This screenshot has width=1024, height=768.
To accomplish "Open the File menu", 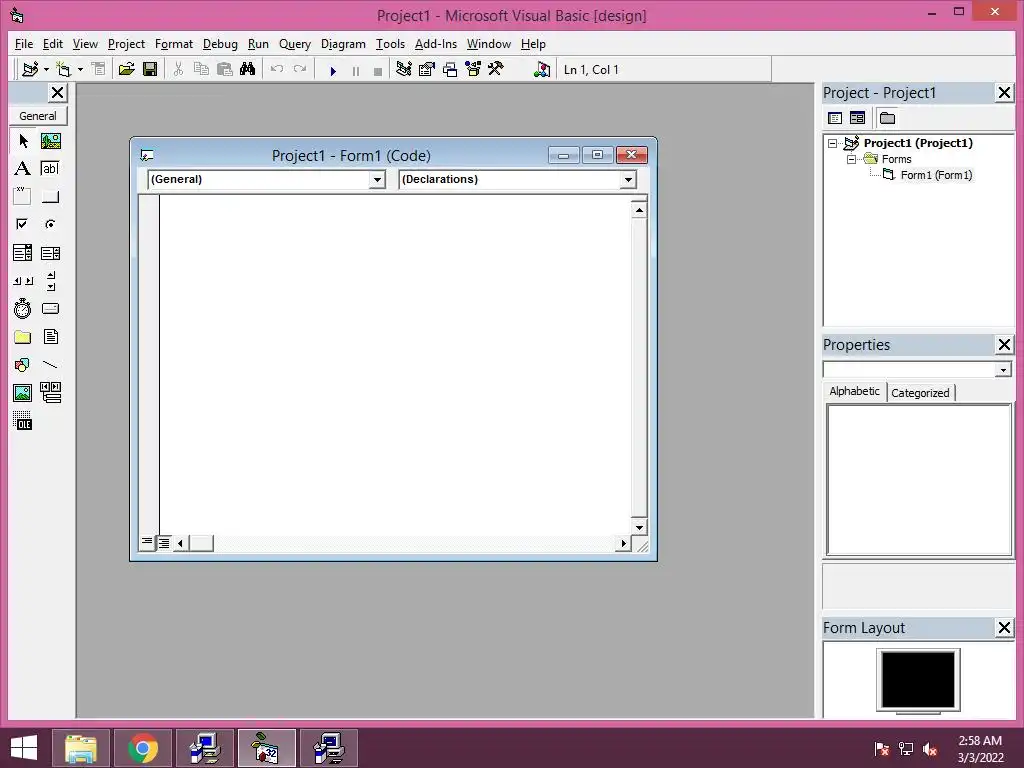I will click(24, 44).
